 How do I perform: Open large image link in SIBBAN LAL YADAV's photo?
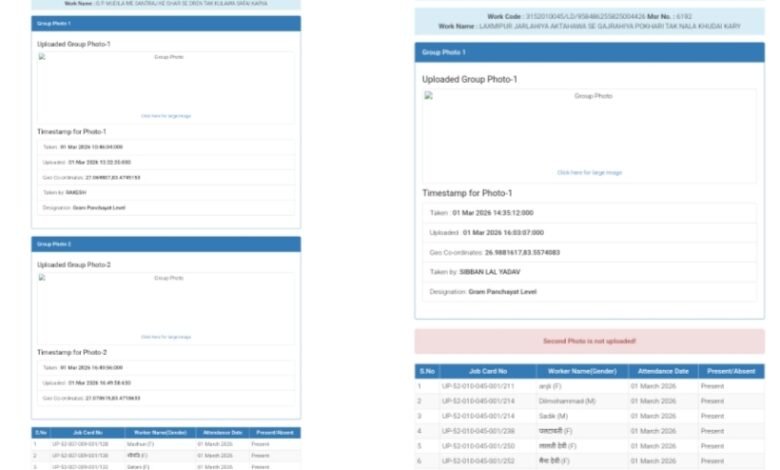[589, 172]
